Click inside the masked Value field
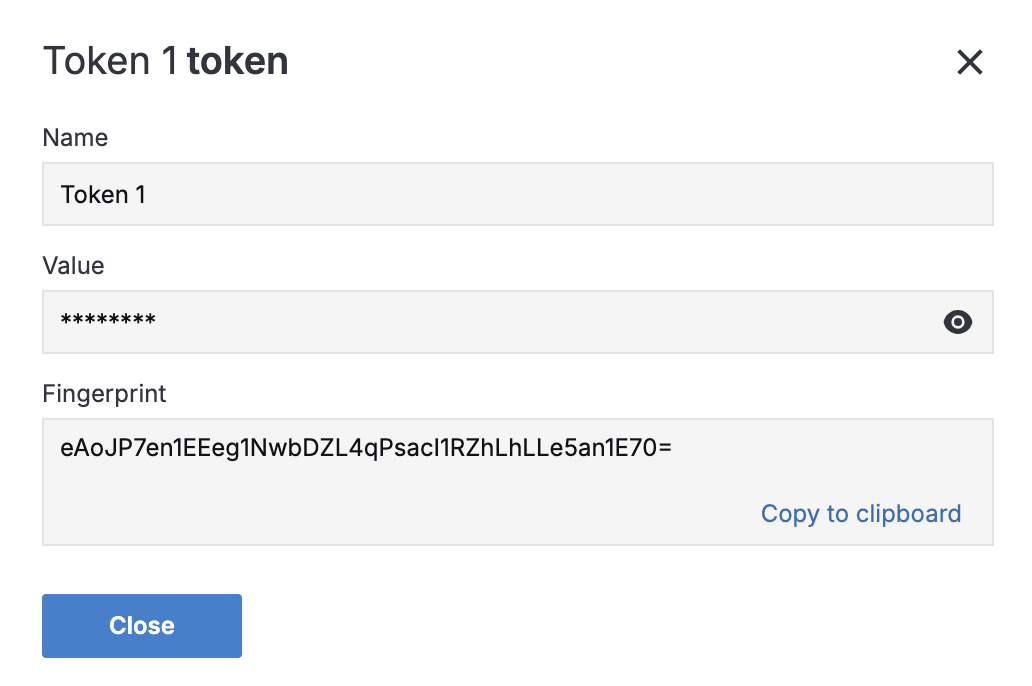 (480, 322)
